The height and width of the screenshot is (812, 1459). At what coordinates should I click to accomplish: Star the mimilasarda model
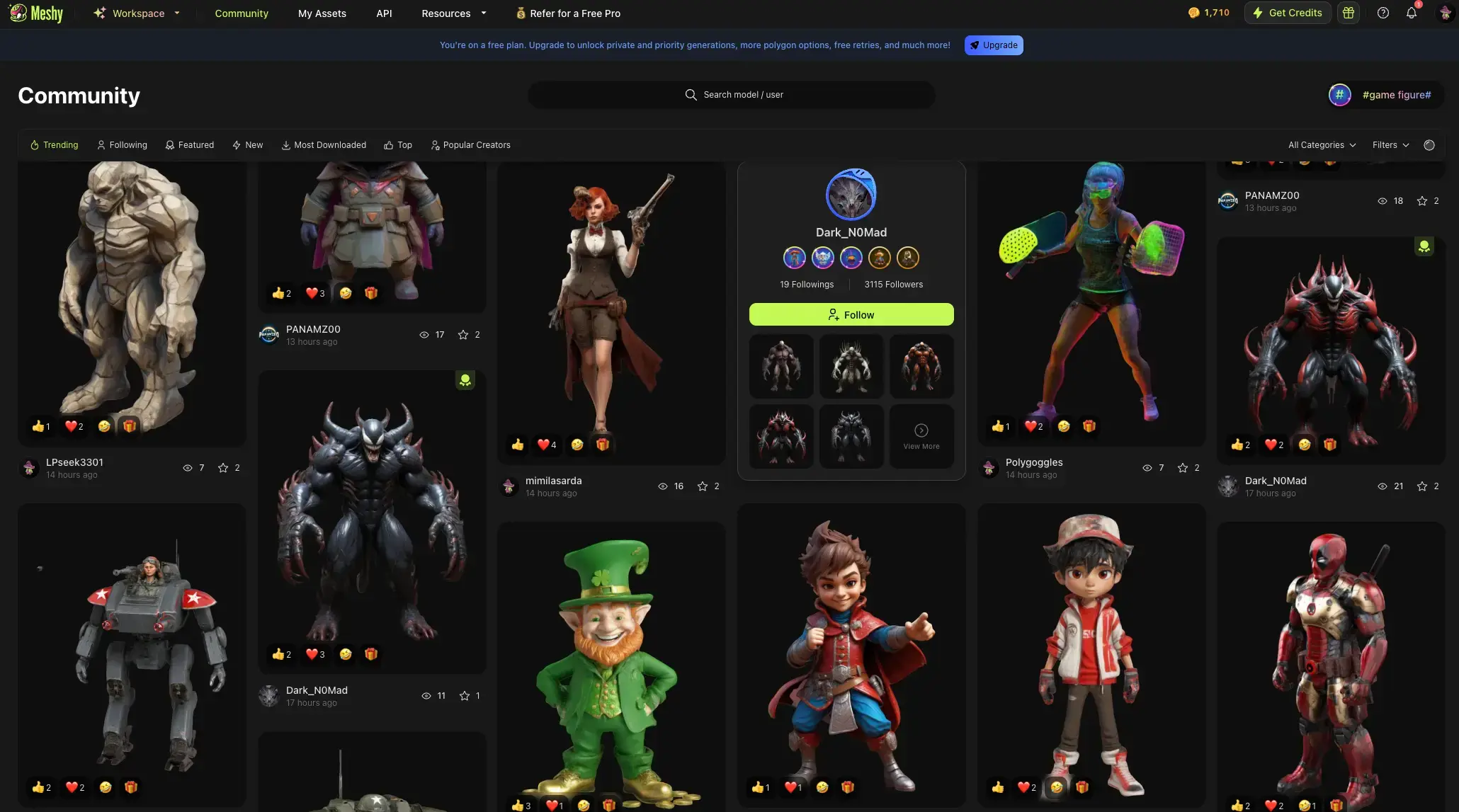coord(703,486)
